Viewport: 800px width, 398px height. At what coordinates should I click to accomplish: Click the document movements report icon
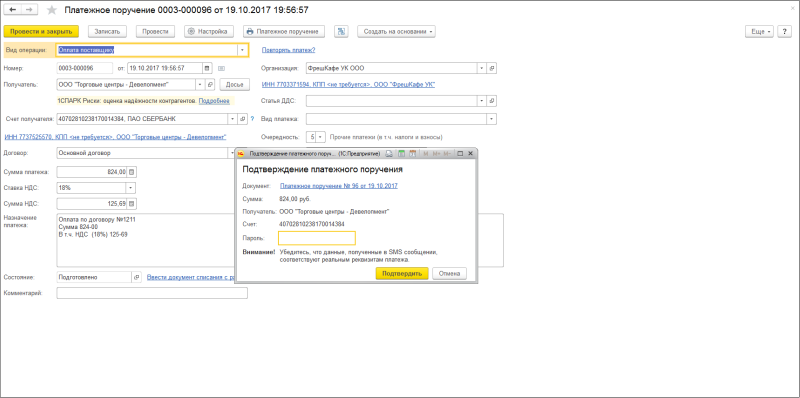click(341, 32)
